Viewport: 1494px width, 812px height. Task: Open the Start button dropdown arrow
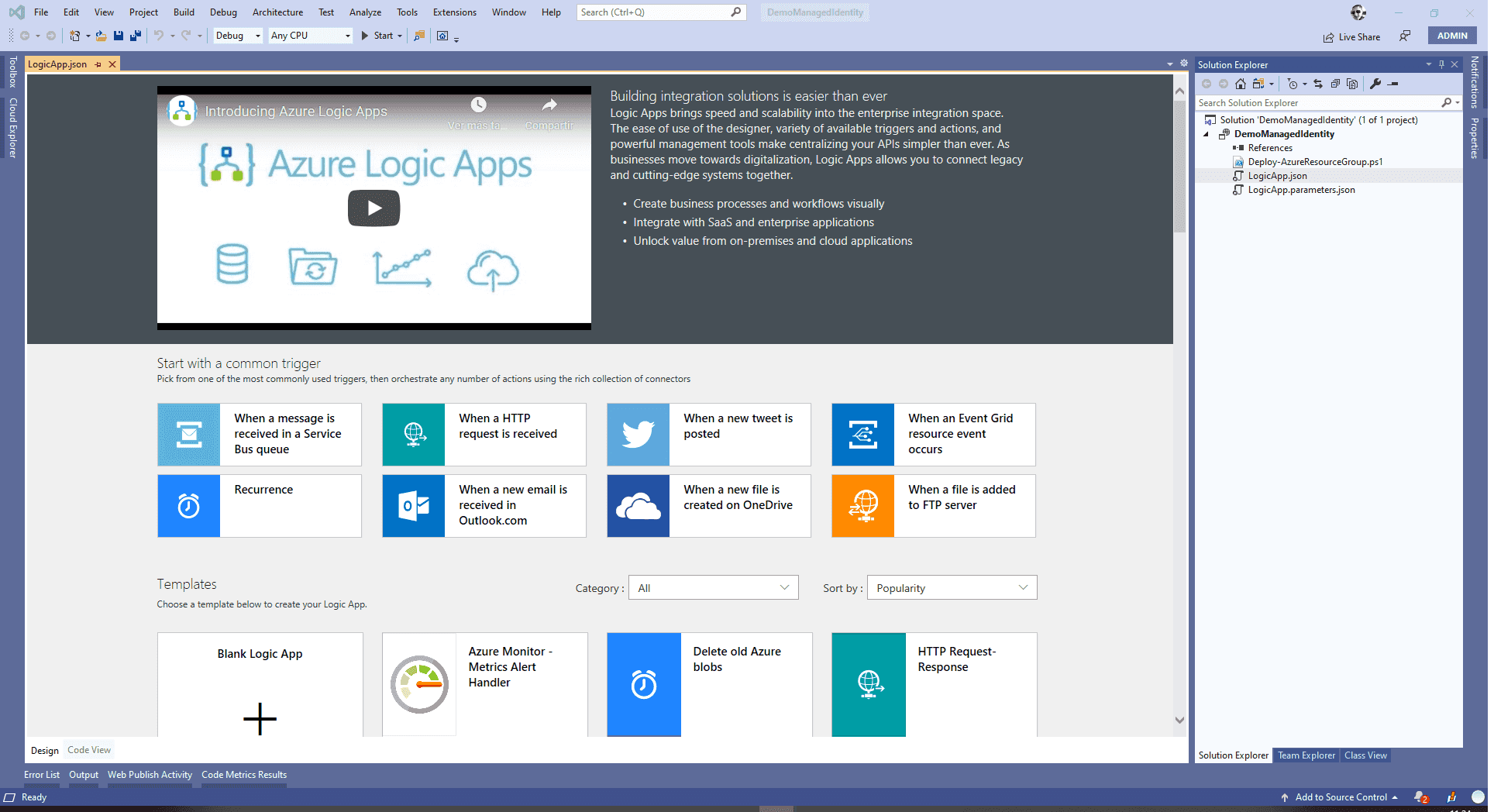click(x=400, y=36)
